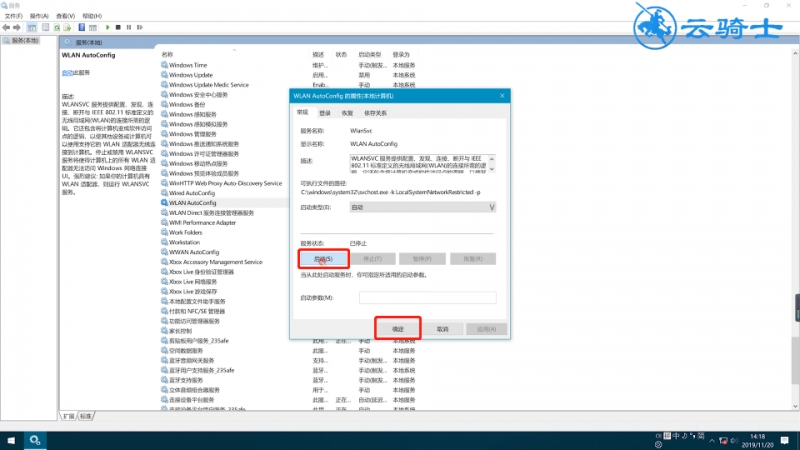Click the 启动类型 column header
This screenshot has height=450, width=800.
[x=369, y=54]
